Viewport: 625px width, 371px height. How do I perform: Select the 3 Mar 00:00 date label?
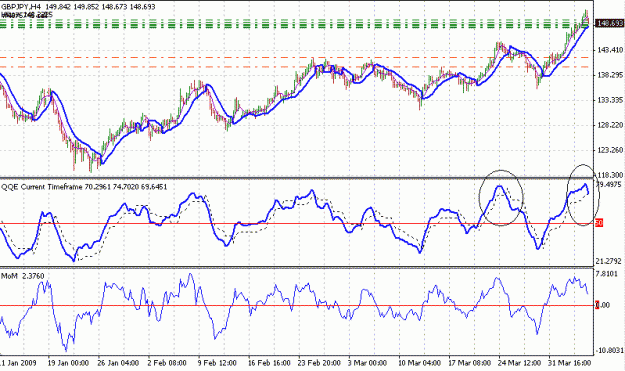(367, 363)
